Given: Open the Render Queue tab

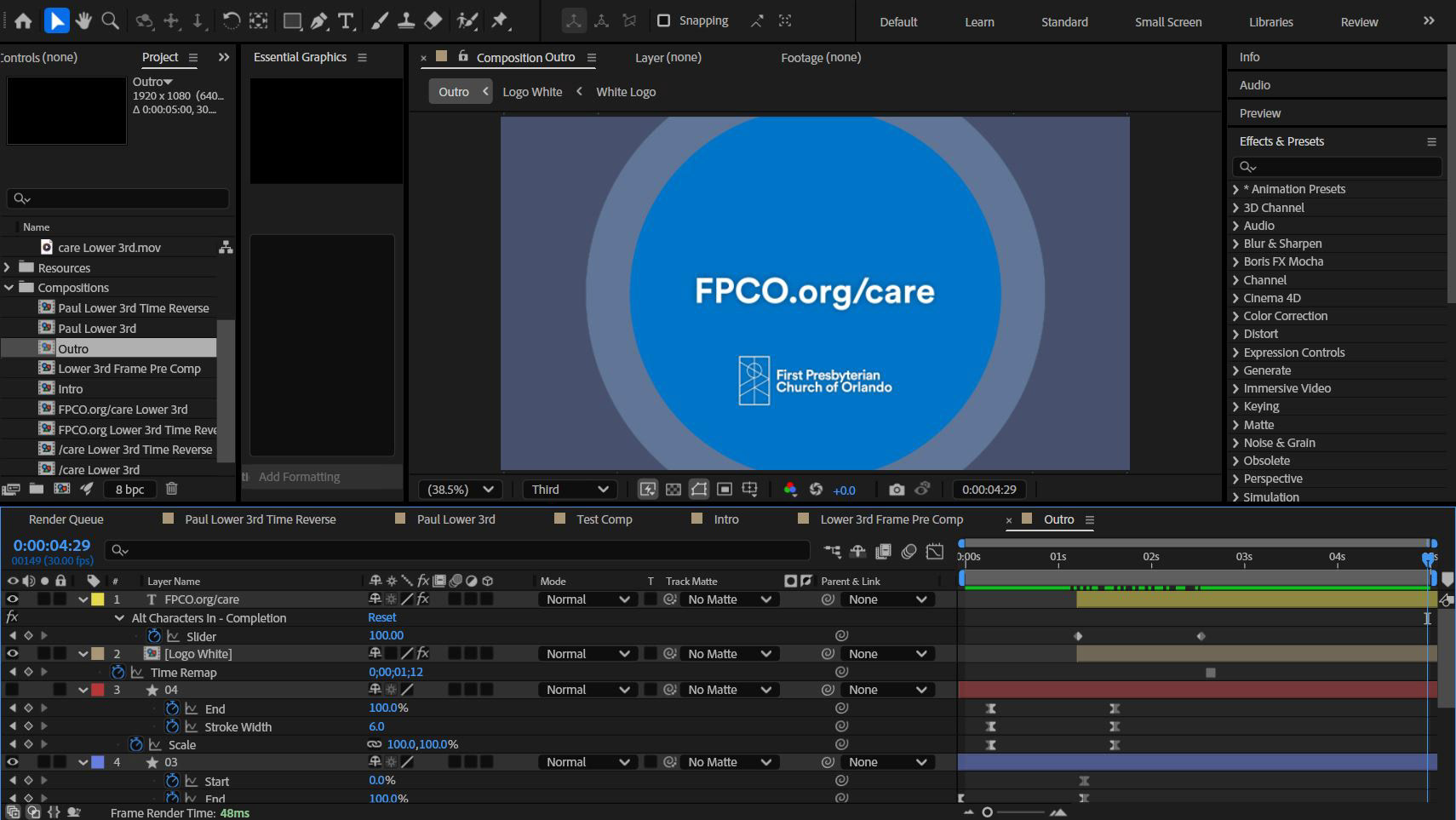Looking at the screenshot, I should pos(66,519).
